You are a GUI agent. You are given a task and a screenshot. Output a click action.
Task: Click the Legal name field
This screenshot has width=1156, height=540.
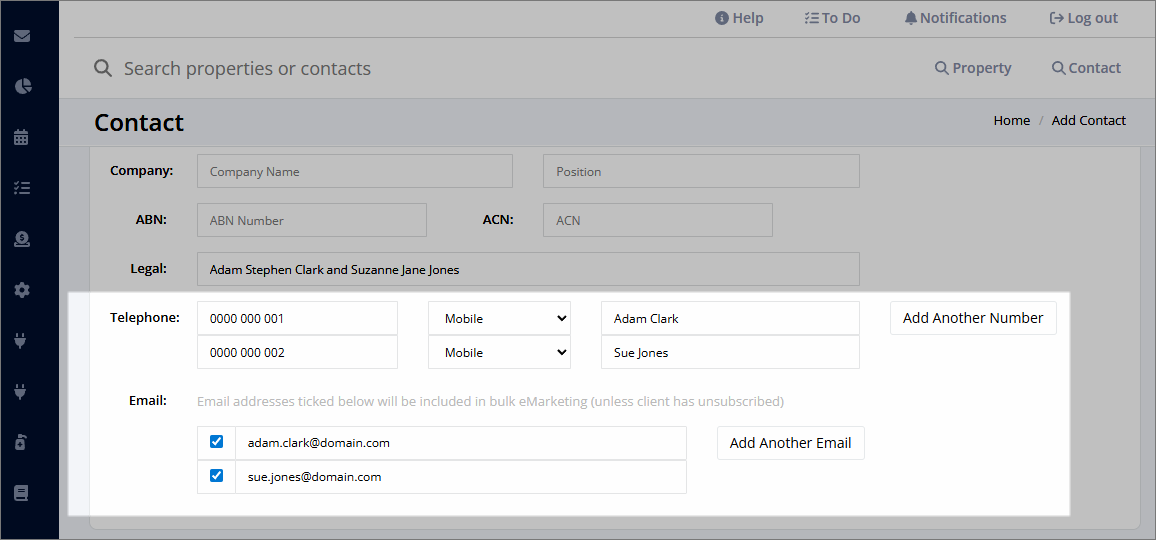pos(528,269)
